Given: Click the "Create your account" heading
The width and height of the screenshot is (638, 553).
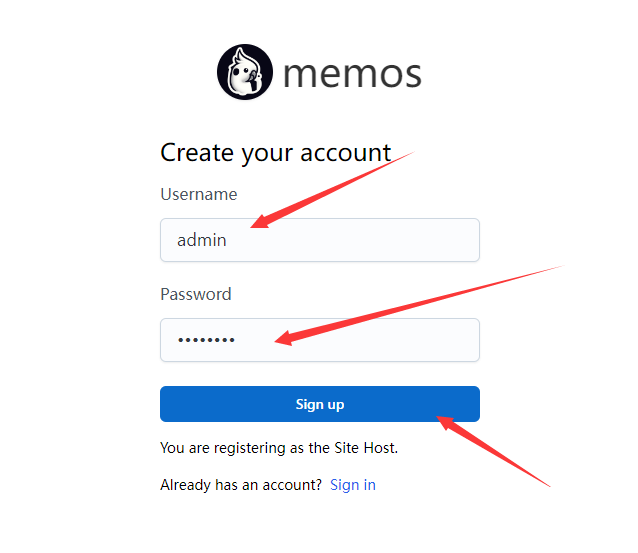Looking at the screenshot, I should click(x=275, y=153).
